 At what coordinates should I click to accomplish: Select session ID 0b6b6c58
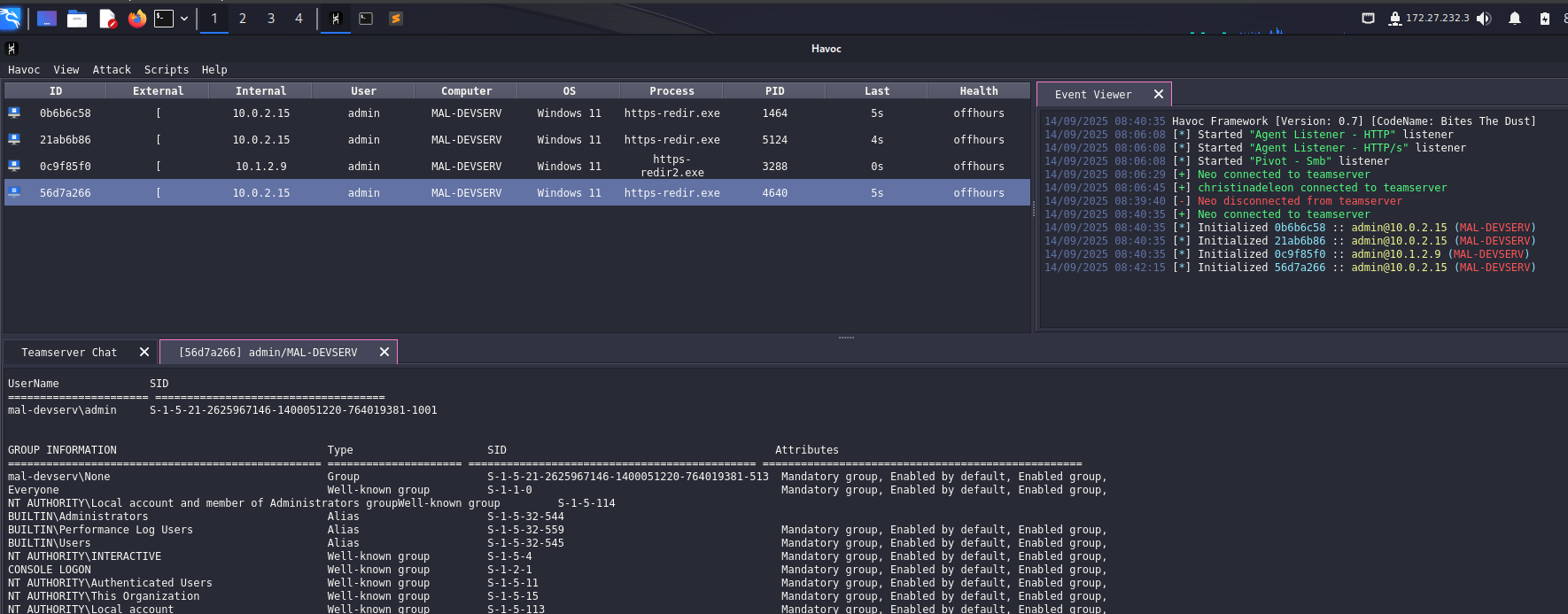66,113
